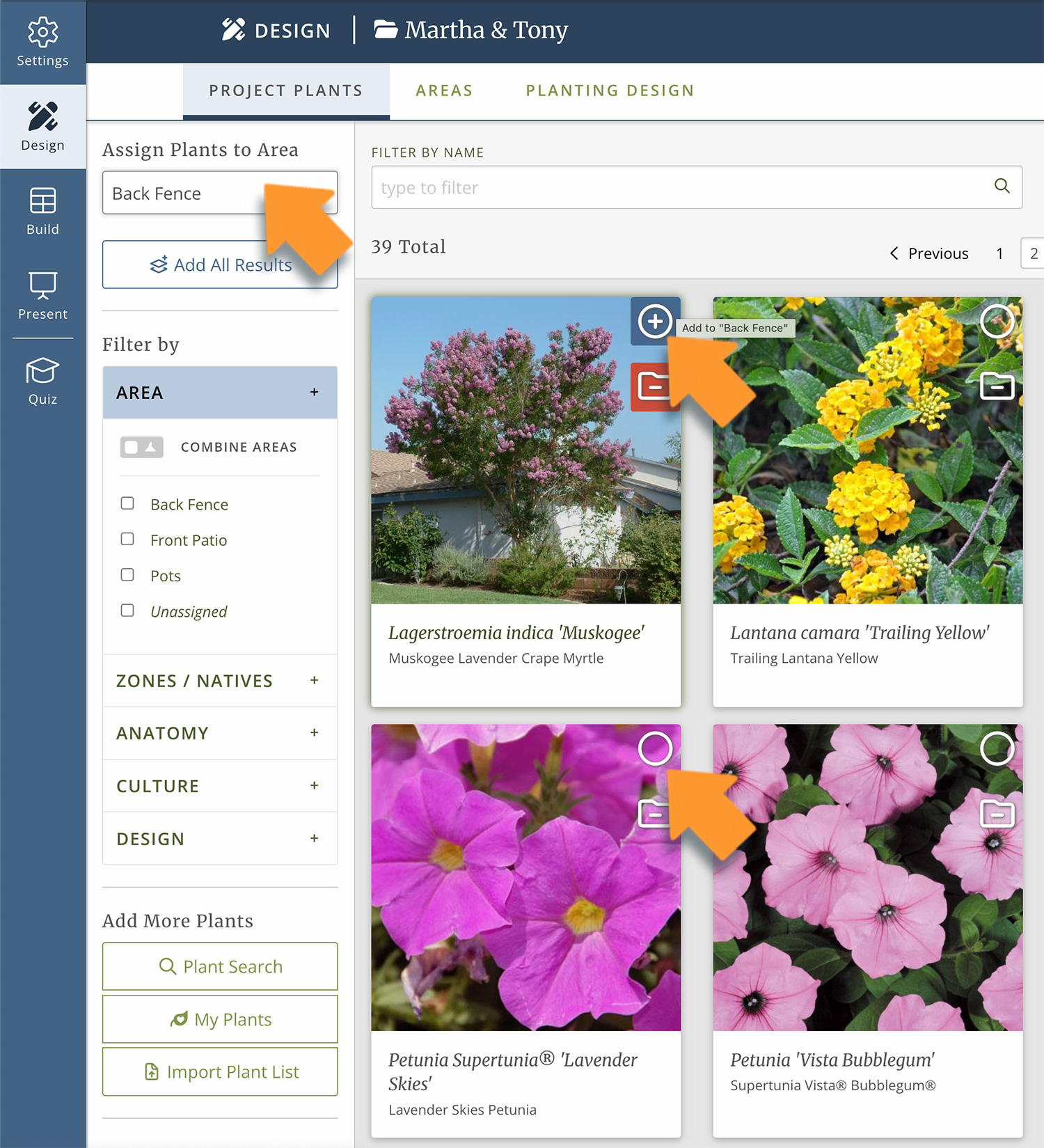Click the plus icon on Lagerstroemia card

[x=655, y=322]
